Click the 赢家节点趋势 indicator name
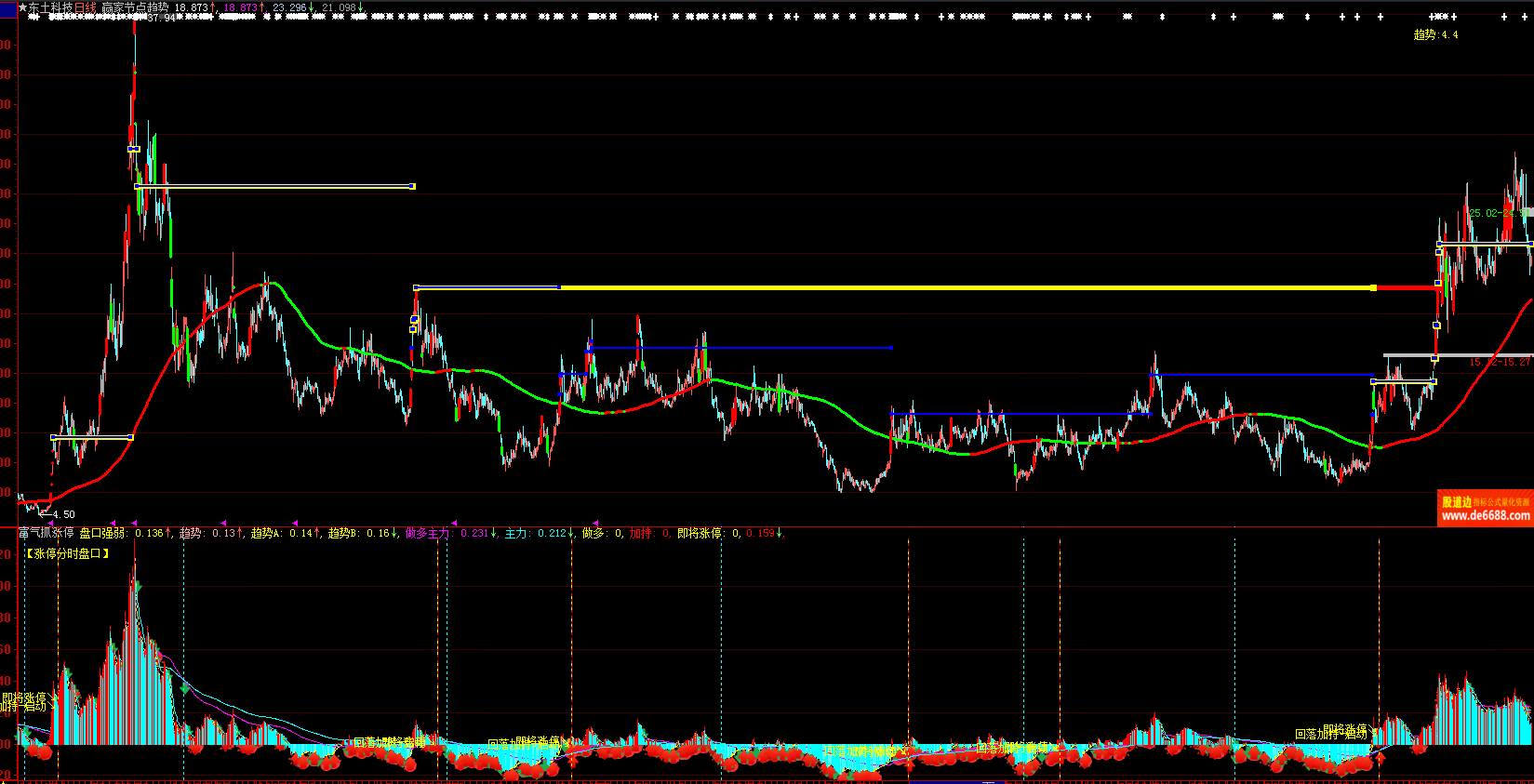The height and width of the screenshot is (784, 1534). [x=135, y=7]
